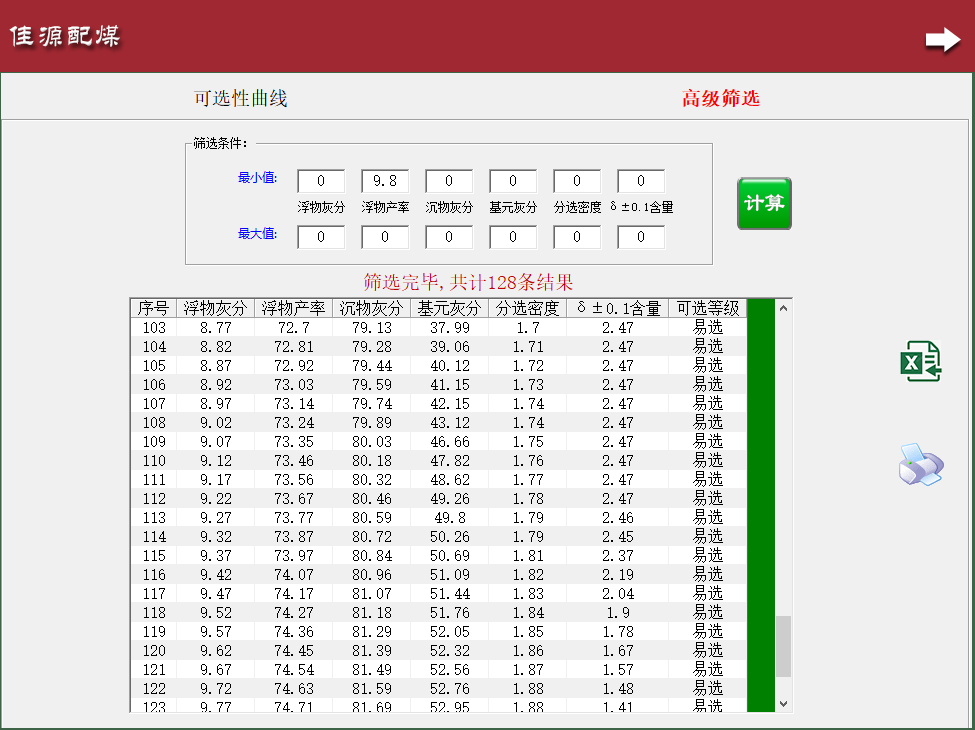Click the 分选密度 minimum value field
Image resolution: width=975 pixels, height=730 pixels.
(576, 181)
